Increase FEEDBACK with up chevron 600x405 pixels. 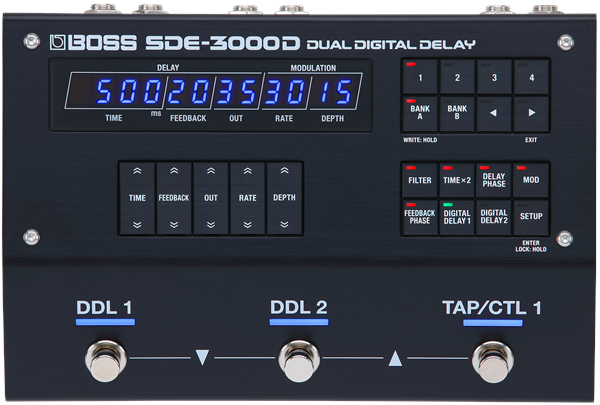click(x=174, y=171)
